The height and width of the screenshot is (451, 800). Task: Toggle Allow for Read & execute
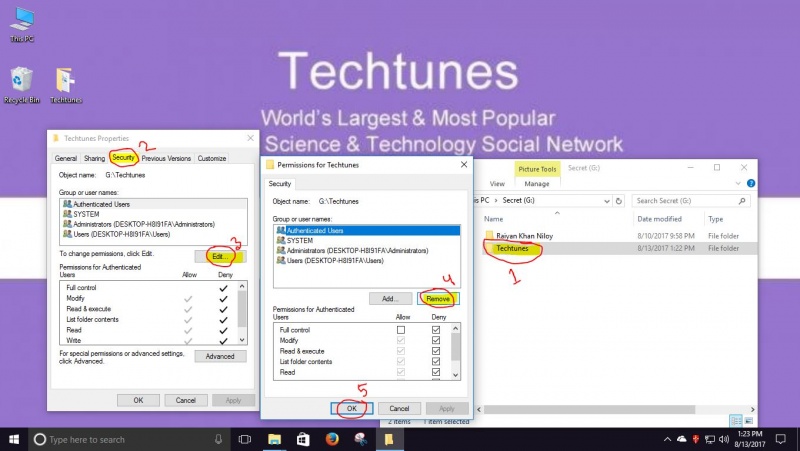pos(401,351)
